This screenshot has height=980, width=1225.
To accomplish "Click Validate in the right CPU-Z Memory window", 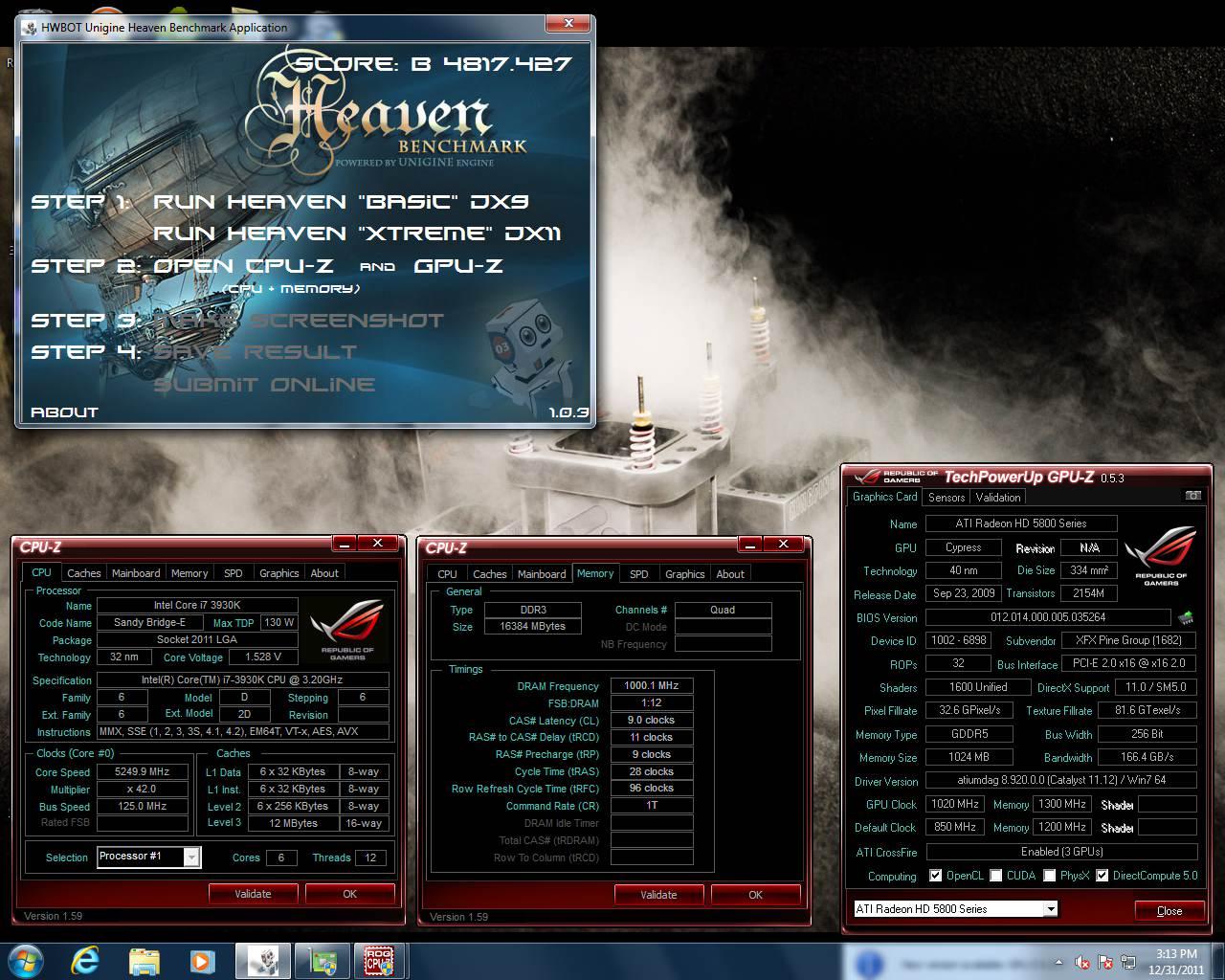I will [658, 895].
